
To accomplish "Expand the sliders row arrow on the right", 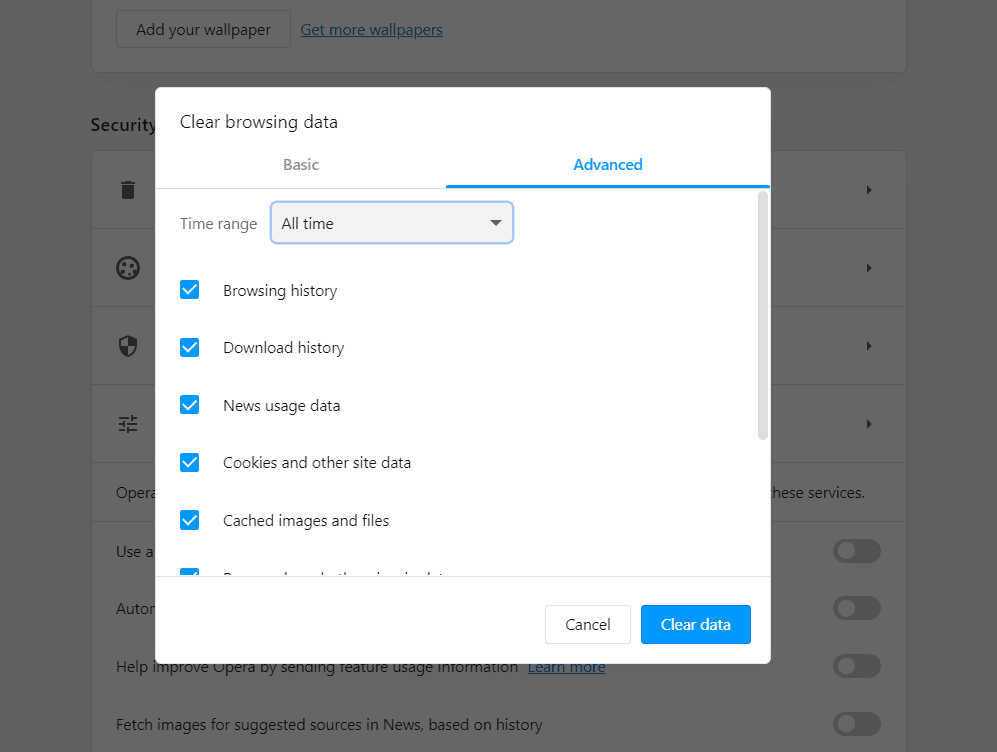I will point(869,424).
